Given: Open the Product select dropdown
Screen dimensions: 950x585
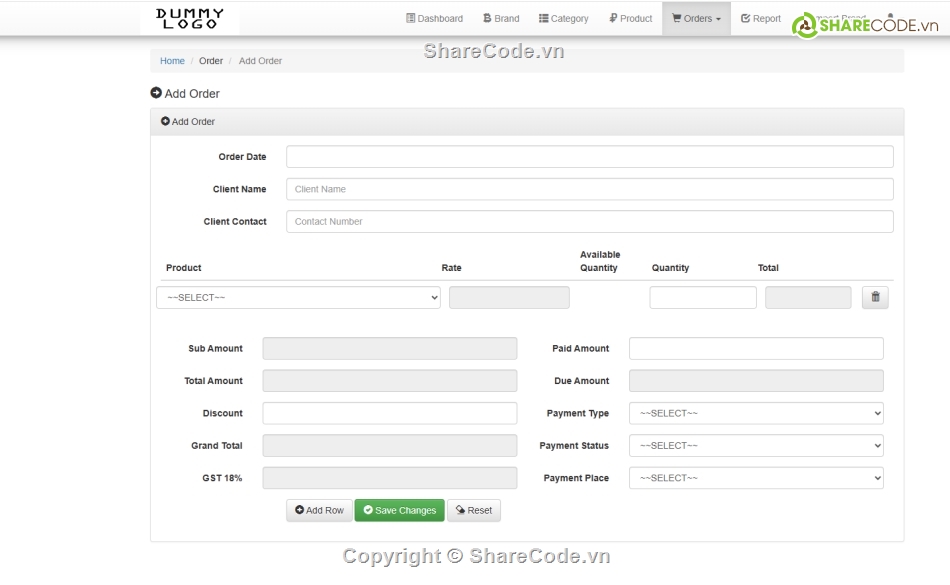Looking at the screenshot, I should click(x=298, y=298).
